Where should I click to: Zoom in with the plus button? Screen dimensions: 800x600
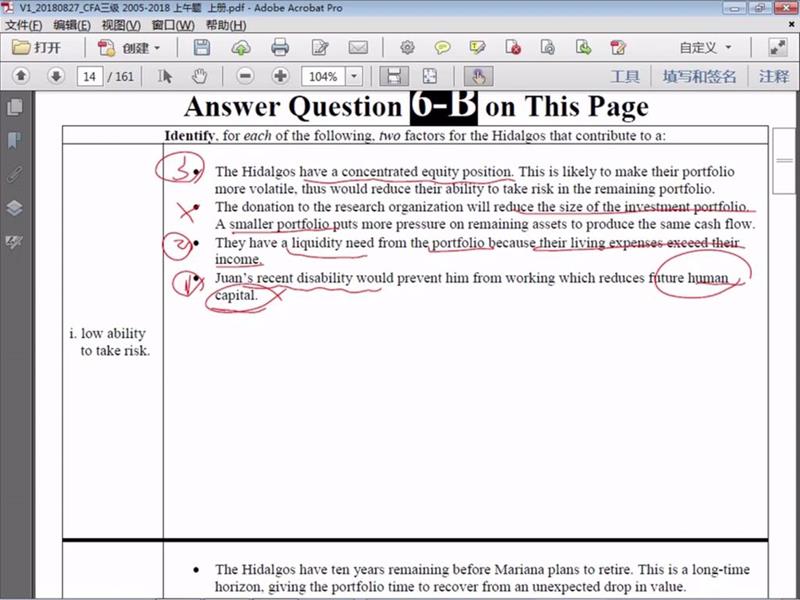click(280, 76)
